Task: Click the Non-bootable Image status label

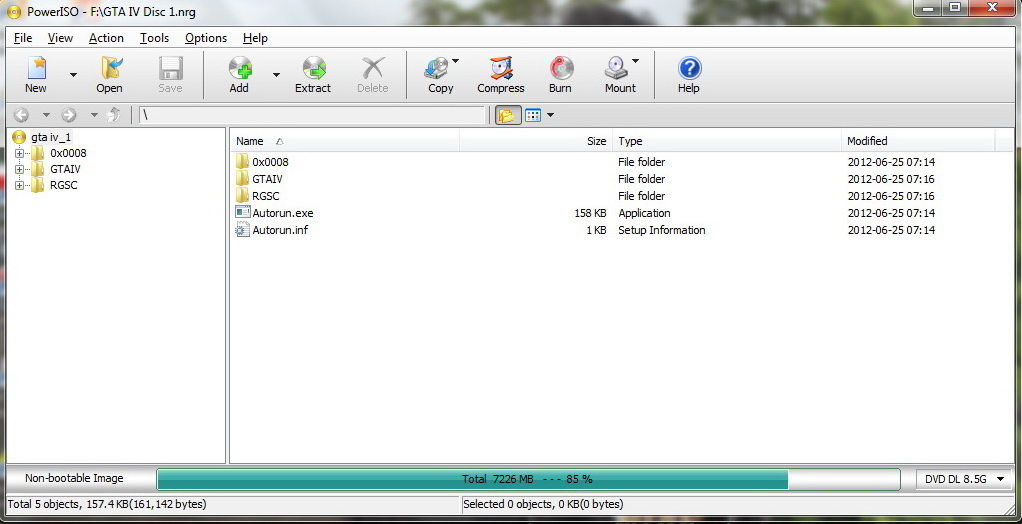Action: click(x=74, y=478)
